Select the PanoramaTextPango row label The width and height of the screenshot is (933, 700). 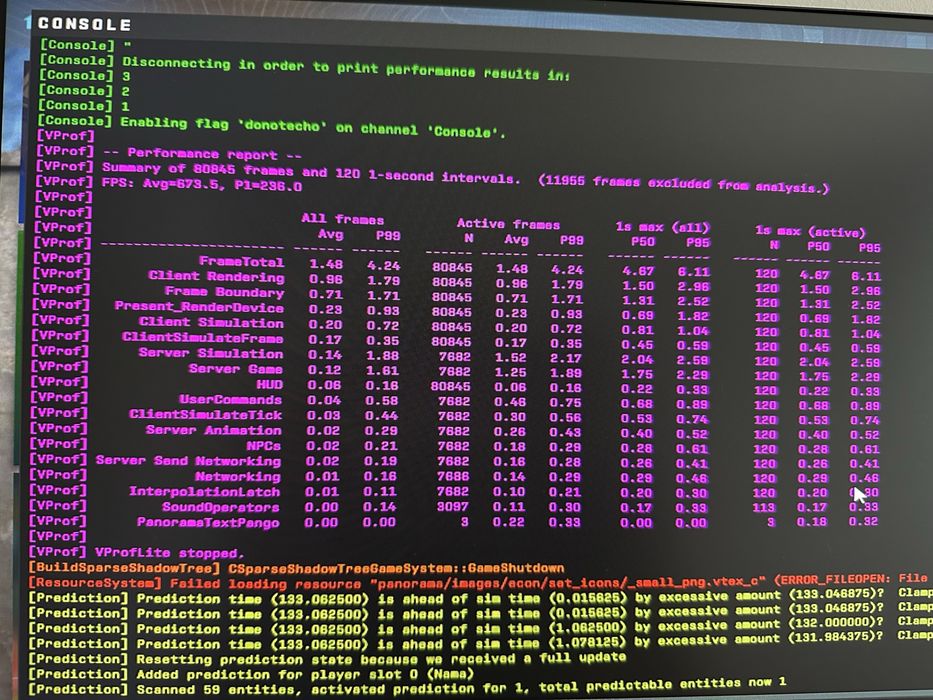point(208,522)
